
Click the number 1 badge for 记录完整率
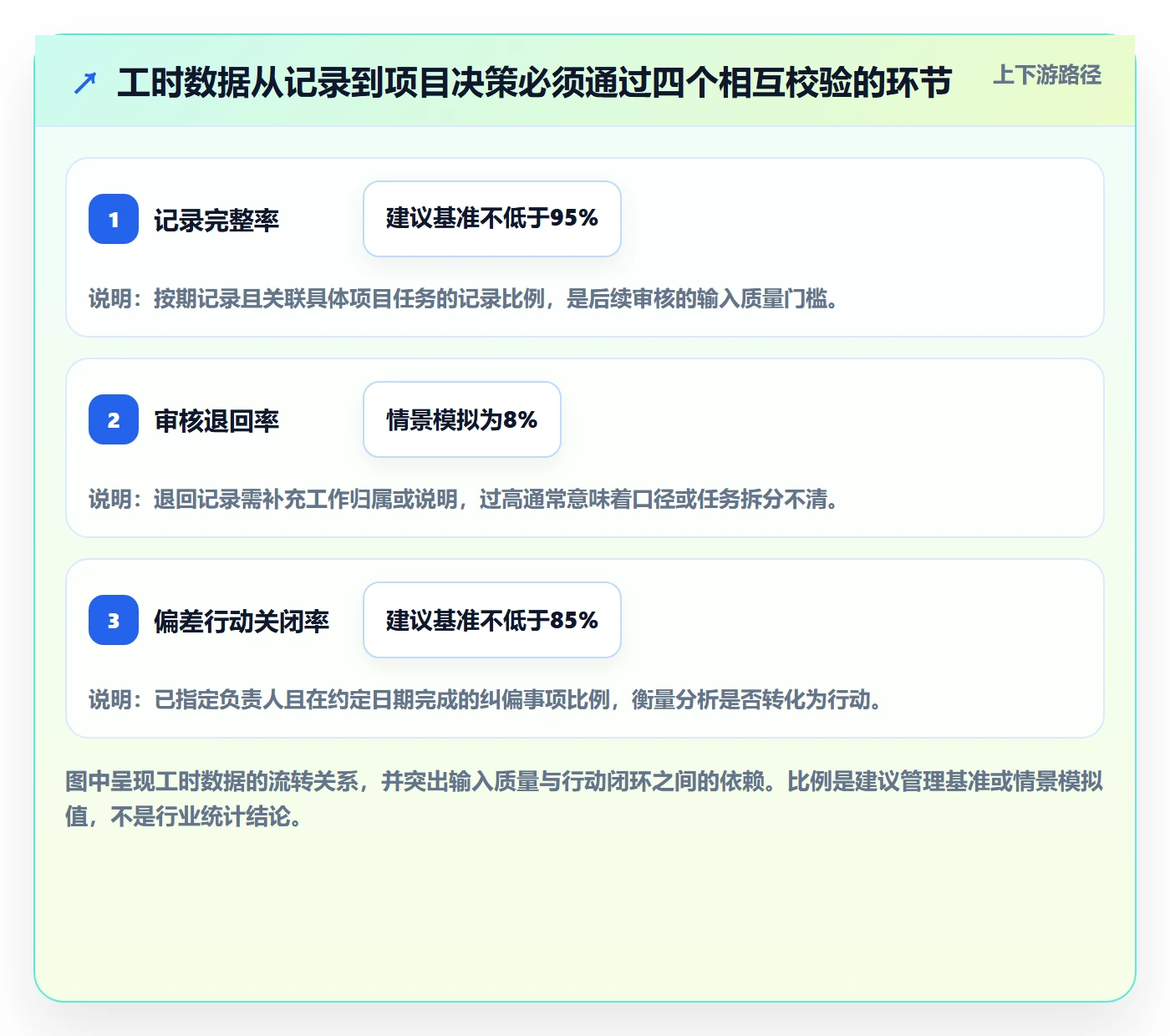click(x=114, y=219)
